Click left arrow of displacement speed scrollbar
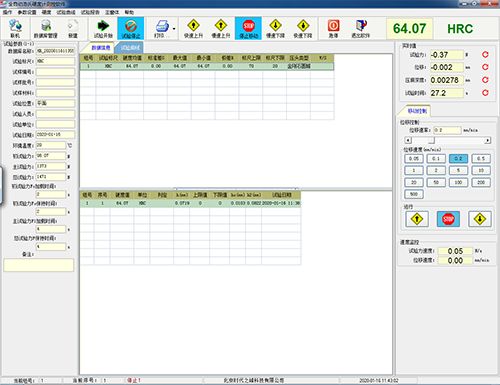Screen dimensions: 500x385 (x=408, y=140)
